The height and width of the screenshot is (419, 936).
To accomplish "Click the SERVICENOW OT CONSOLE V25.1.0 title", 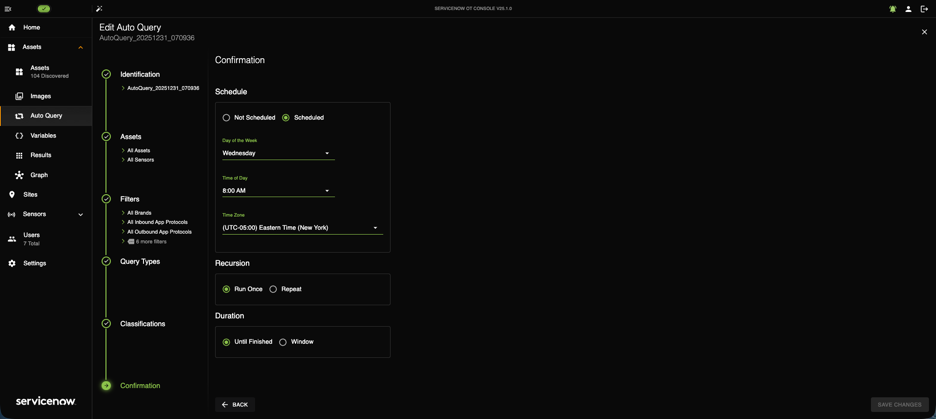I will click(x=473, y=9).
